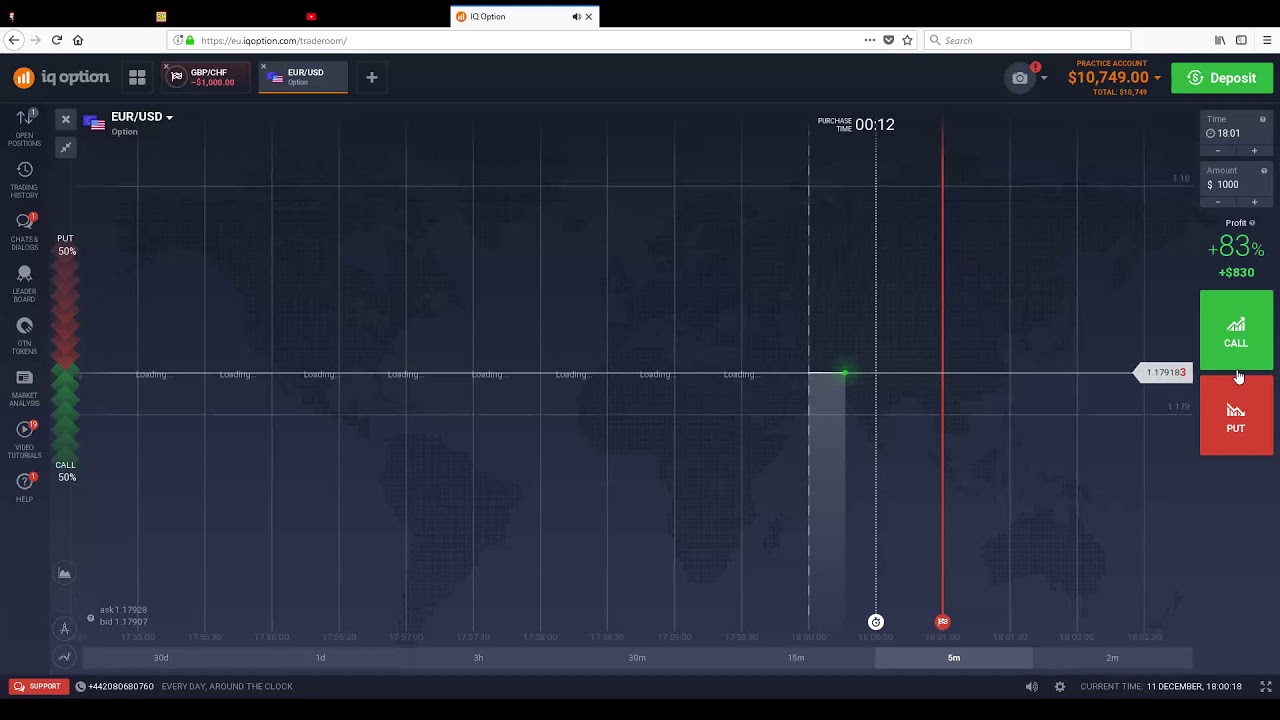Reload the browser page
1280x720 pixels.
[56, 40]
